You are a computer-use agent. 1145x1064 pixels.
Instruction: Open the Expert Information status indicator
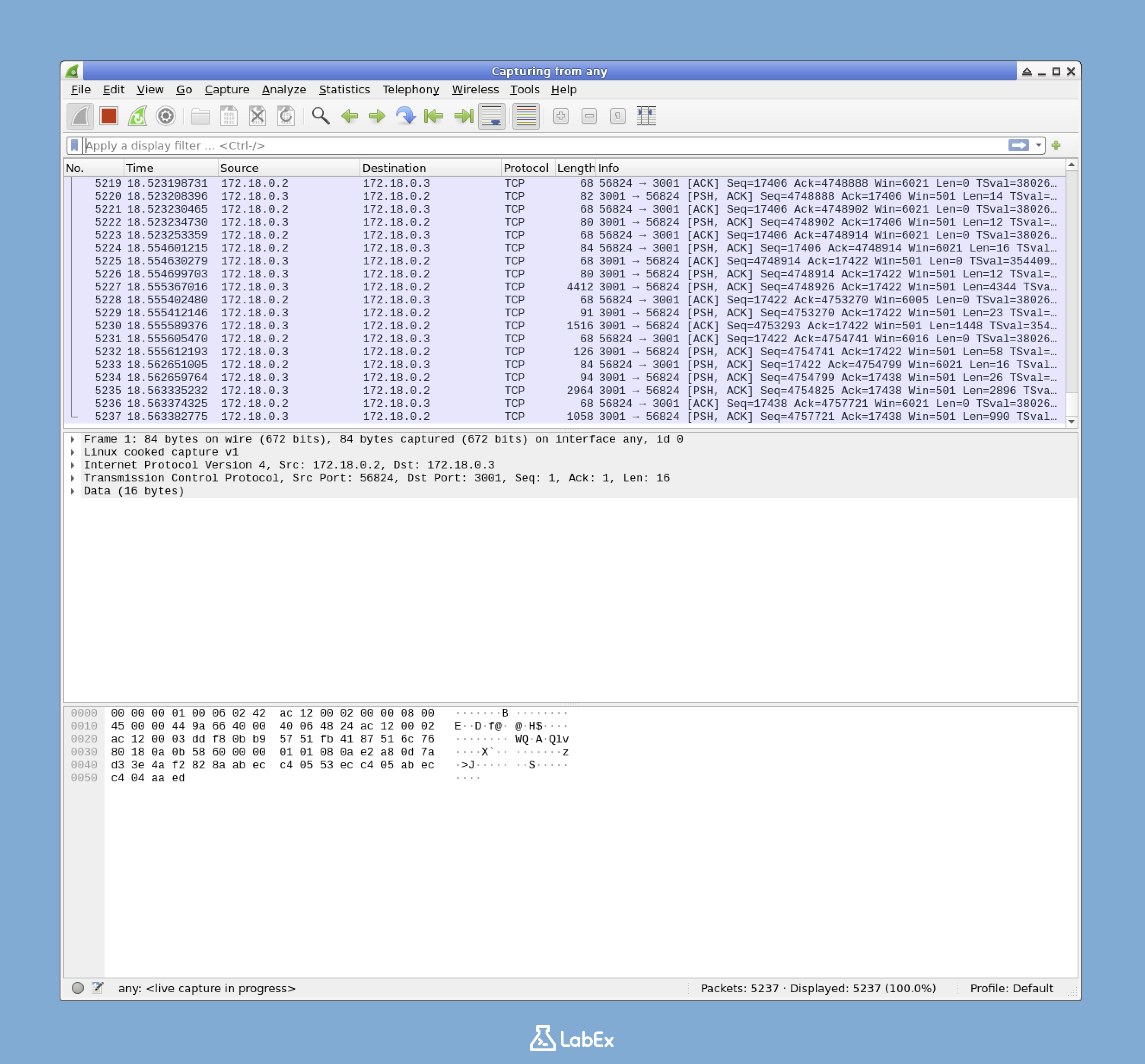coord(79,988)
